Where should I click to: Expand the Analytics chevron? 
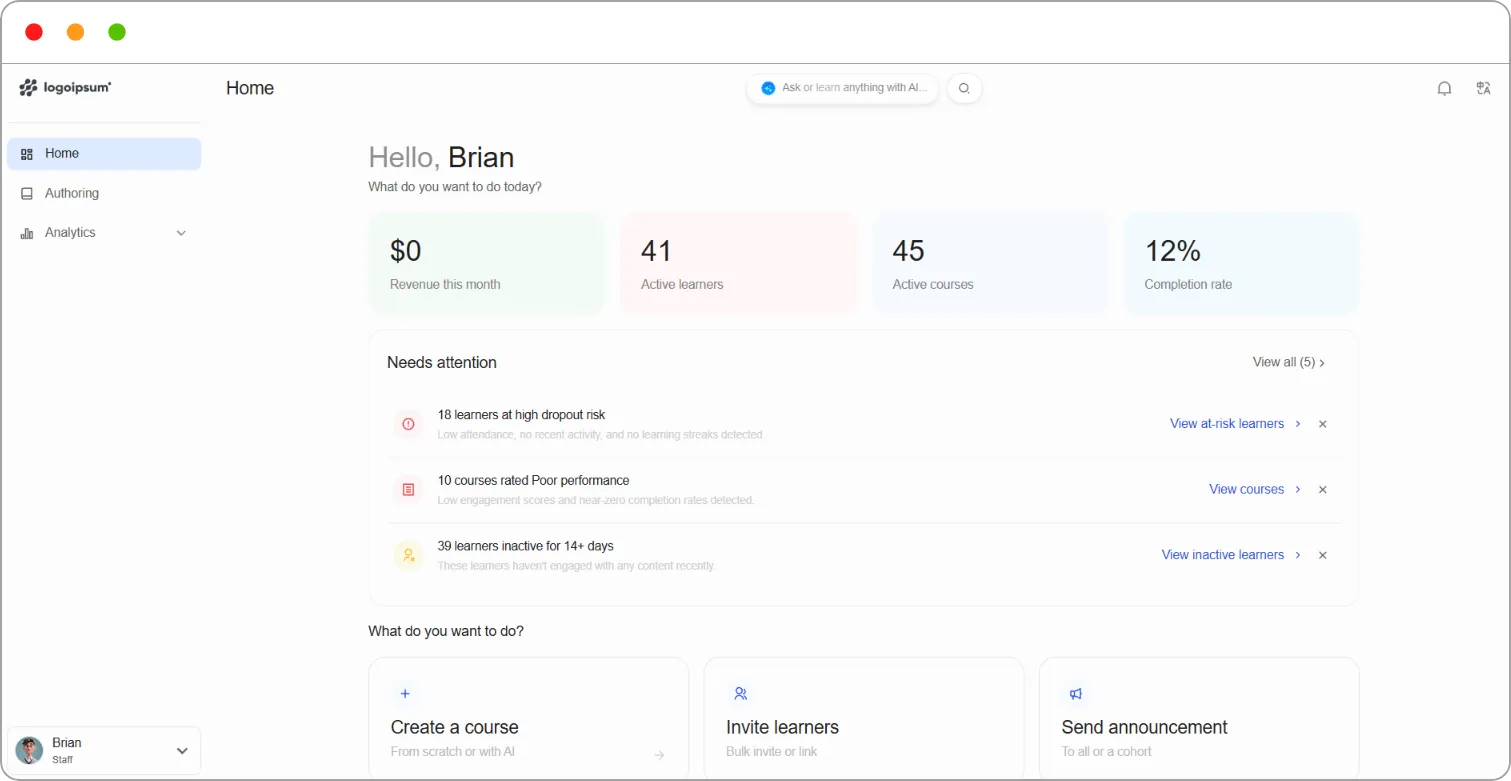(x=181, y=233)
